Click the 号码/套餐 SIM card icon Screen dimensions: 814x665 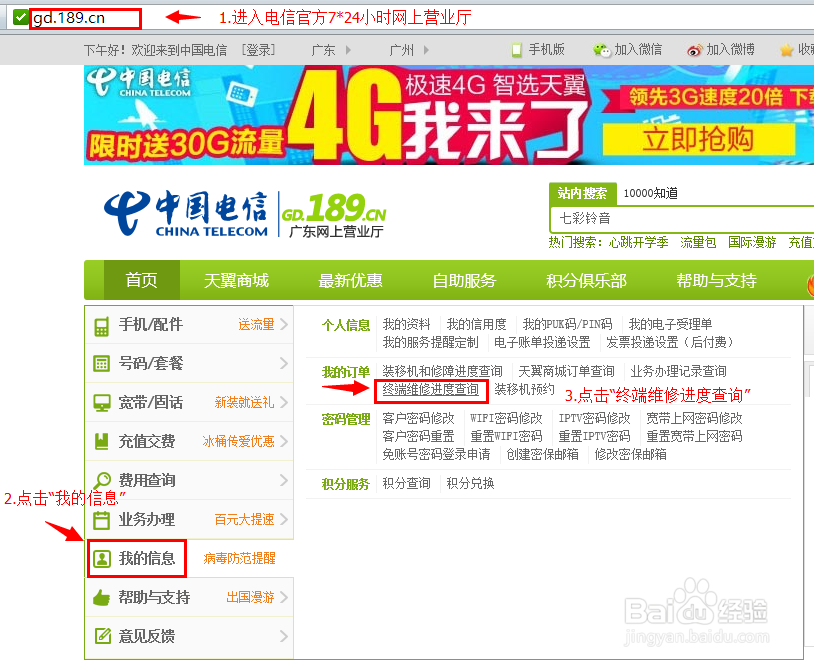click(102, 362)
